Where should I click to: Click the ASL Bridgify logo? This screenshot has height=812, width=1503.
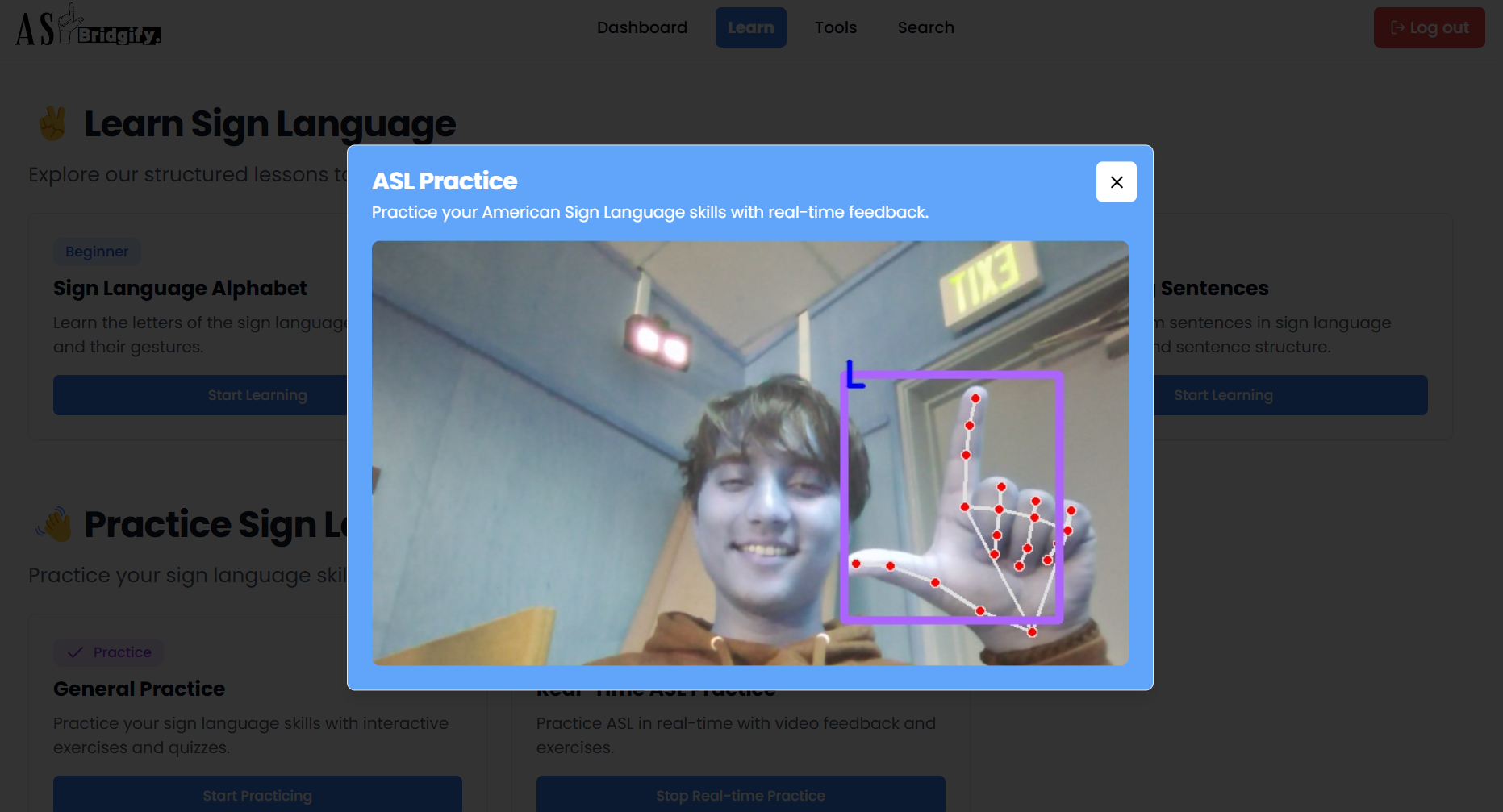coord(88,26)
